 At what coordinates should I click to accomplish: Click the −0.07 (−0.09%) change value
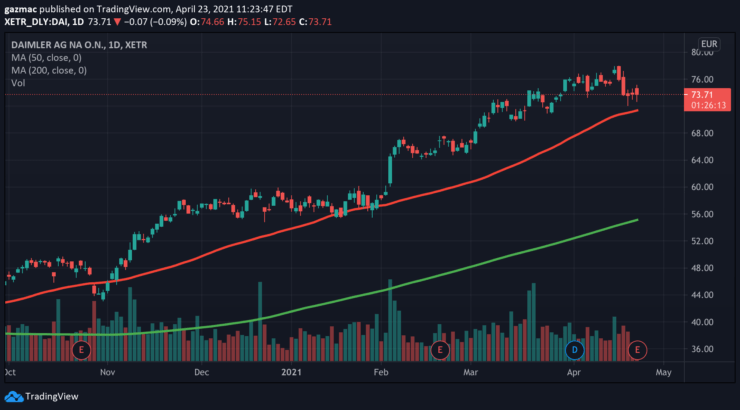pyautogui.click(x=155, y=22)
